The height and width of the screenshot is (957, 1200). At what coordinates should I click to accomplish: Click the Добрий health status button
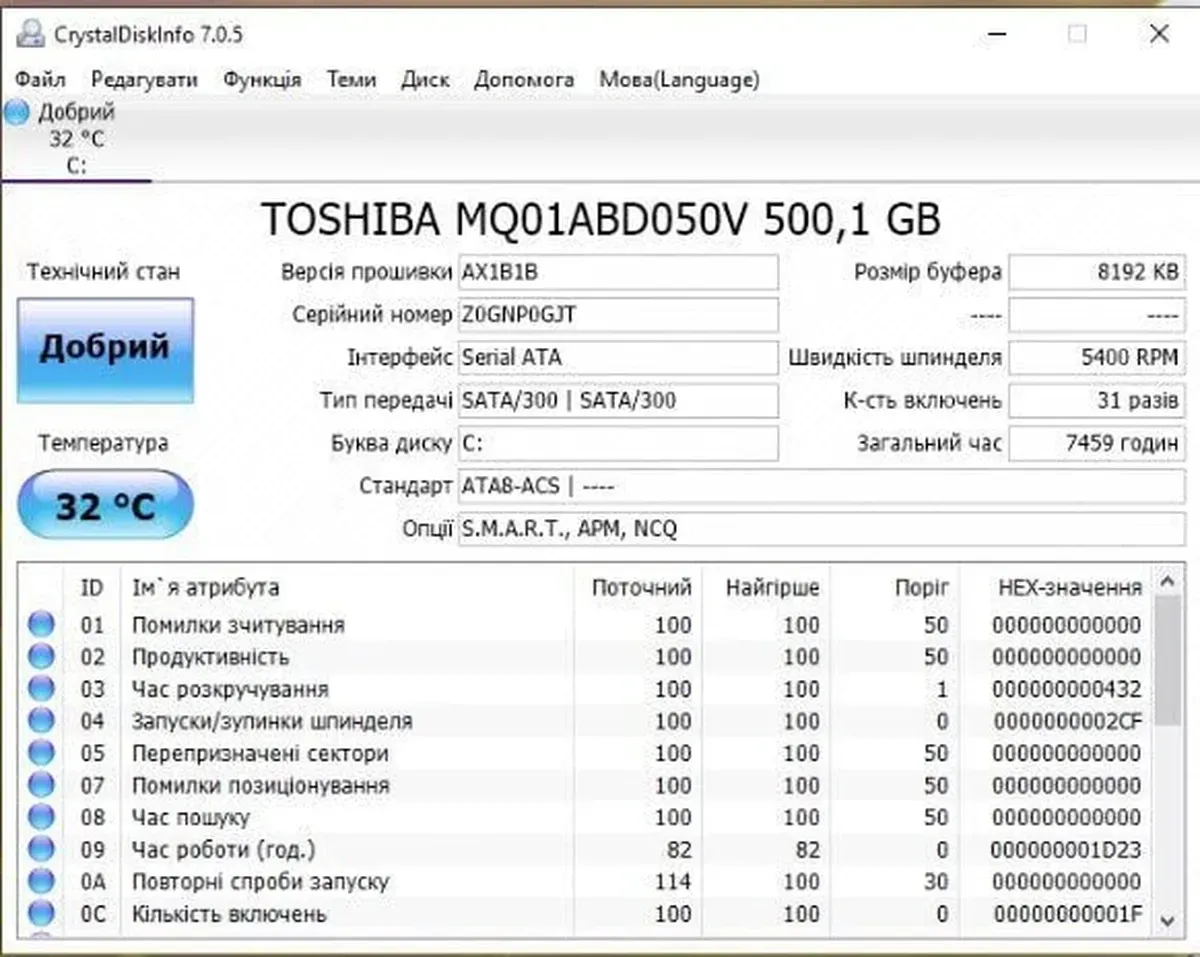pyautogui.click(x=105, y=349)
